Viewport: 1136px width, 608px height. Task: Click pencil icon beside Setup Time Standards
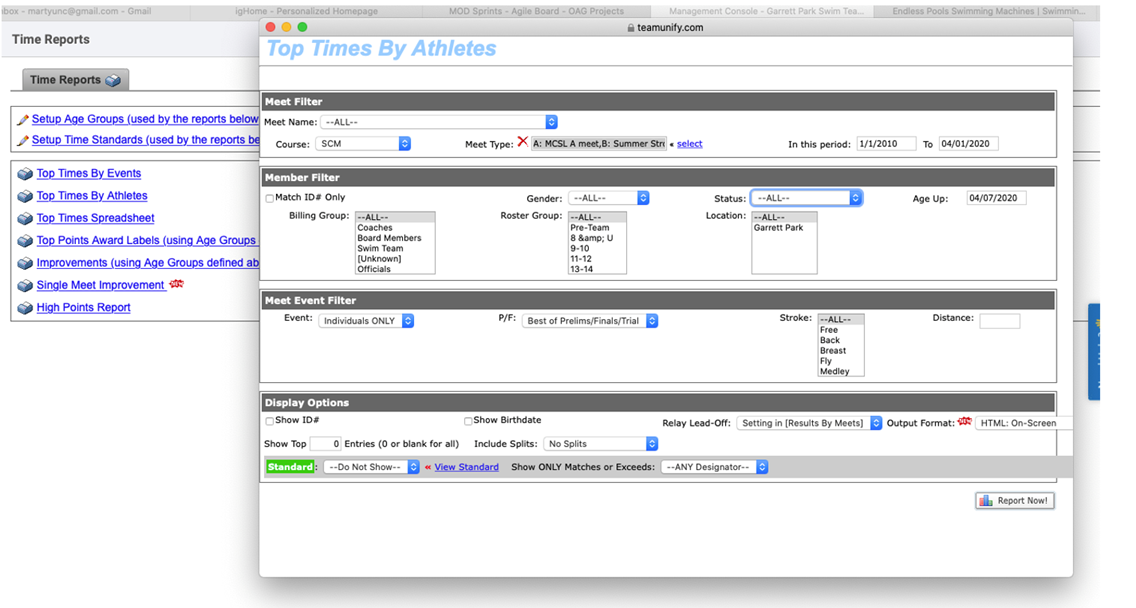[22, 140]
